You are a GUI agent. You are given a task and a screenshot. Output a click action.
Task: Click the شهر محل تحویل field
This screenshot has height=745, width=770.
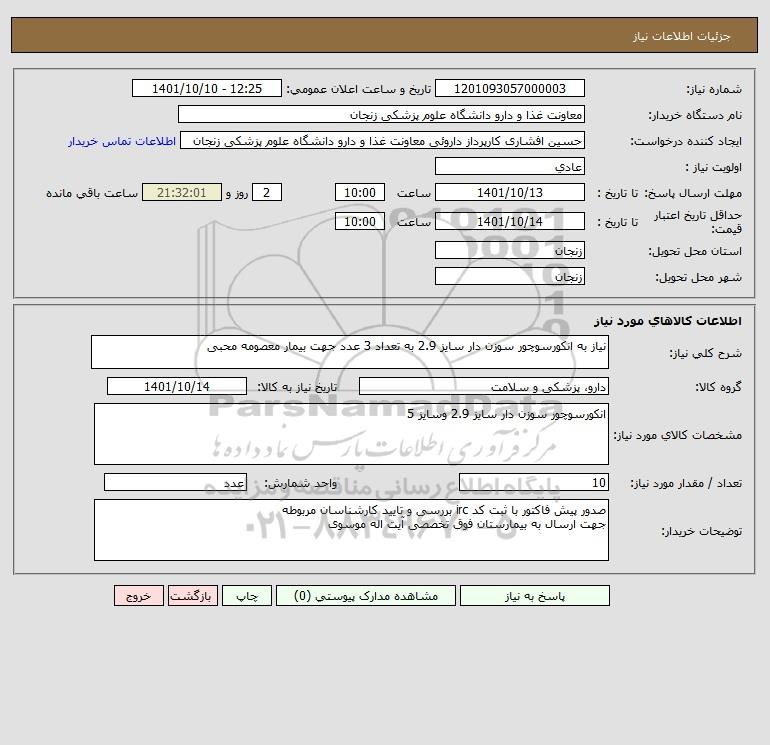tap(510, 276)
